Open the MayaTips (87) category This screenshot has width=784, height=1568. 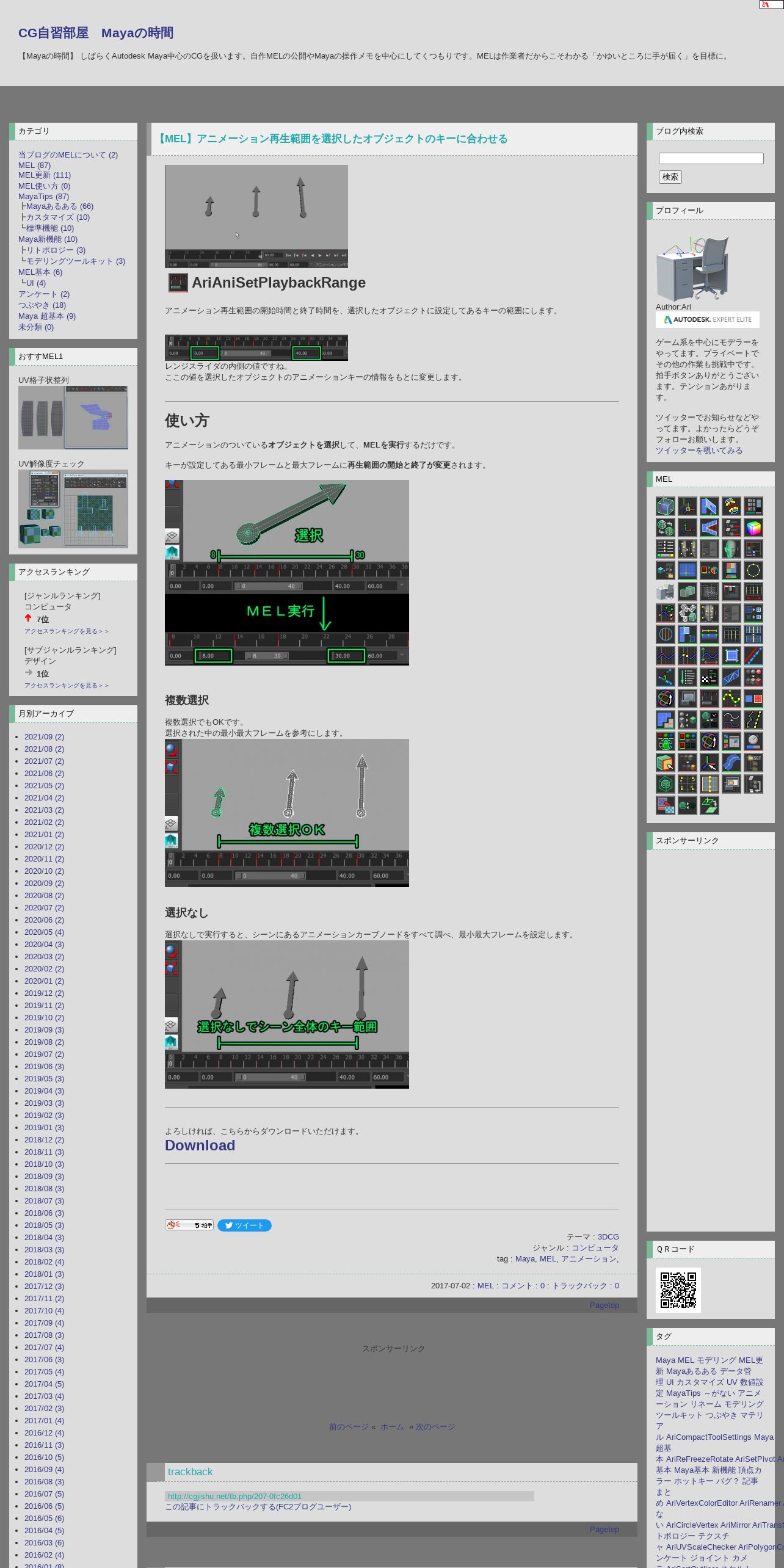(x=43, y=196)
